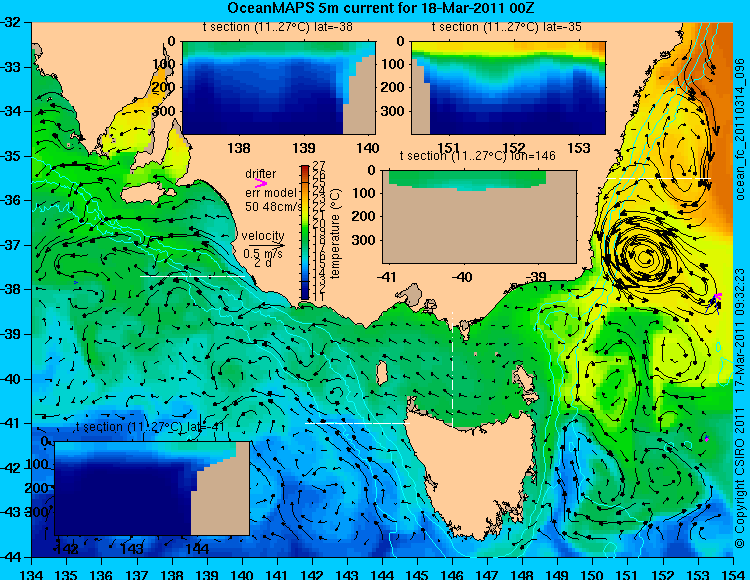Click the 't section (11..27°C) lon=146' heading
Viewport: 750px width, 580px height.
coord(478,156)
